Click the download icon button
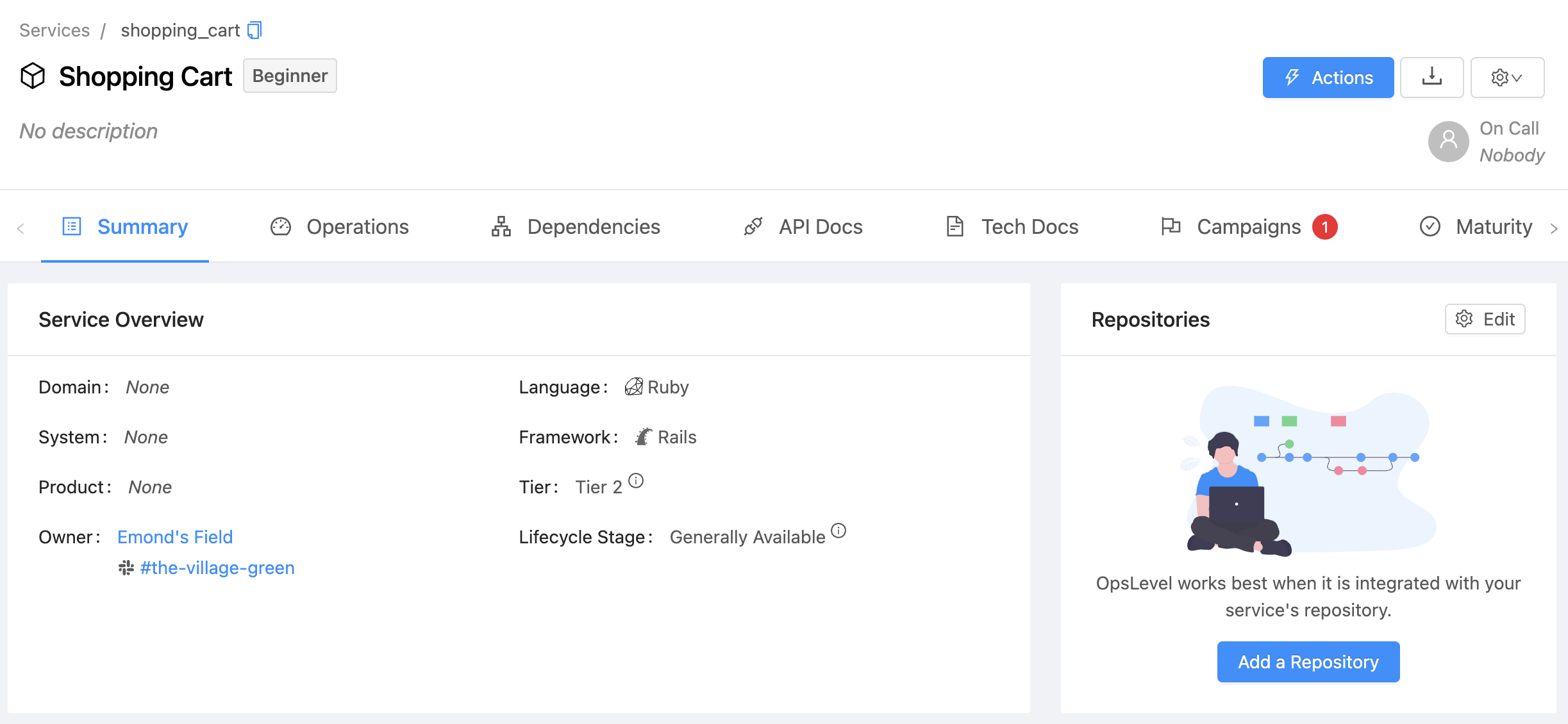Screen dimensions: 1568x724 tap(1431, 77)
